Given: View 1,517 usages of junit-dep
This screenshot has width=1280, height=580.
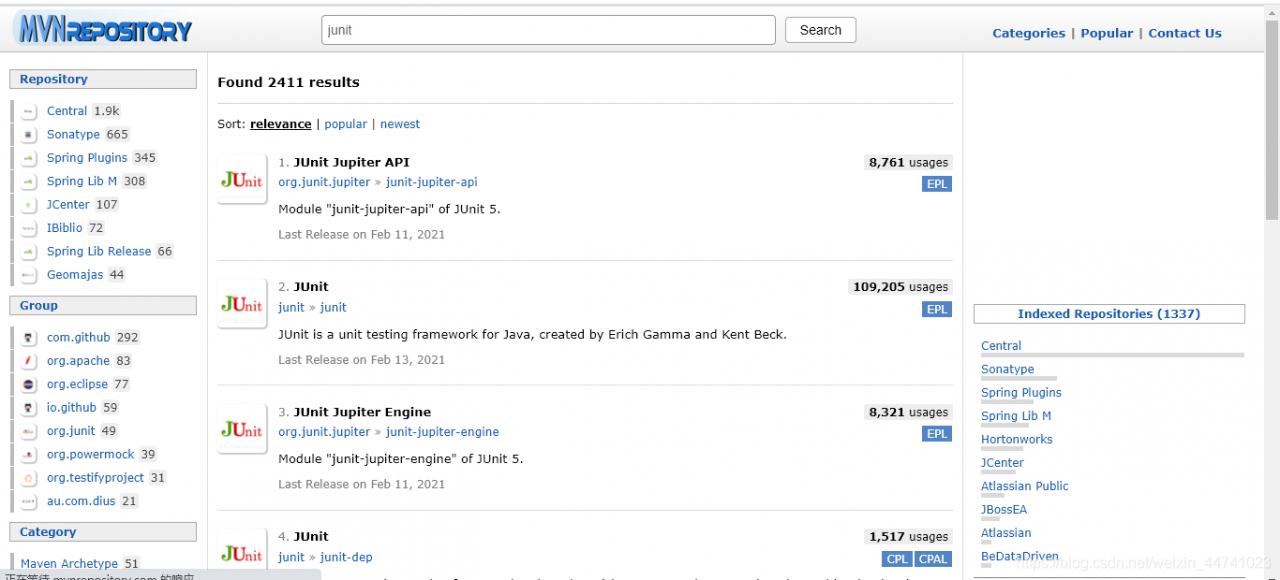Looking at the screenshot, I should point(908,537).
